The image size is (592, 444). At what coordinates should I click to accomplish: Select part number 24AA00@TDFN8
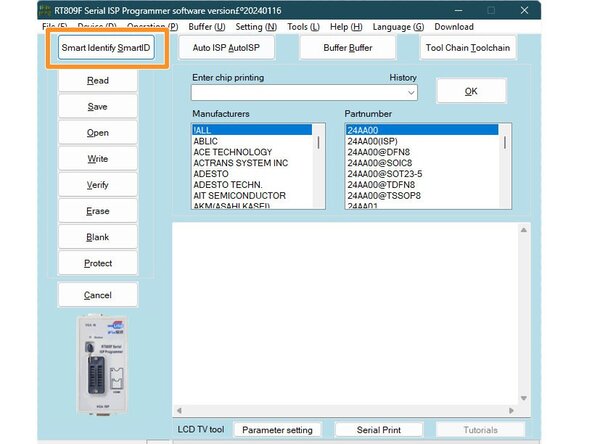click(x=422, y=185)
